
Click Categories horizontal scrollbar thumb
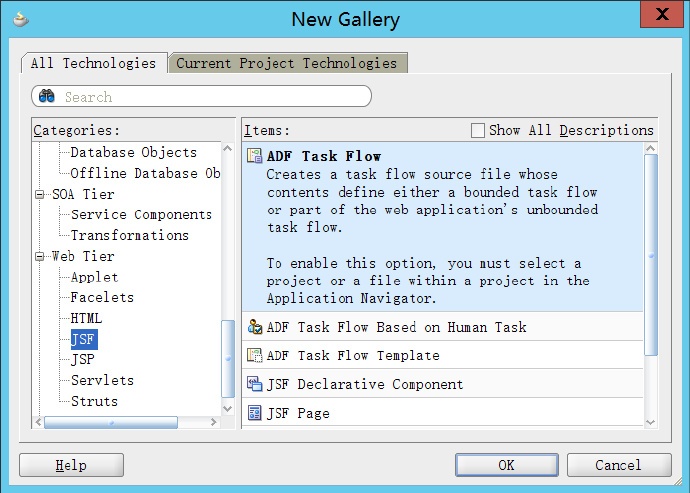tap(111, 423)
